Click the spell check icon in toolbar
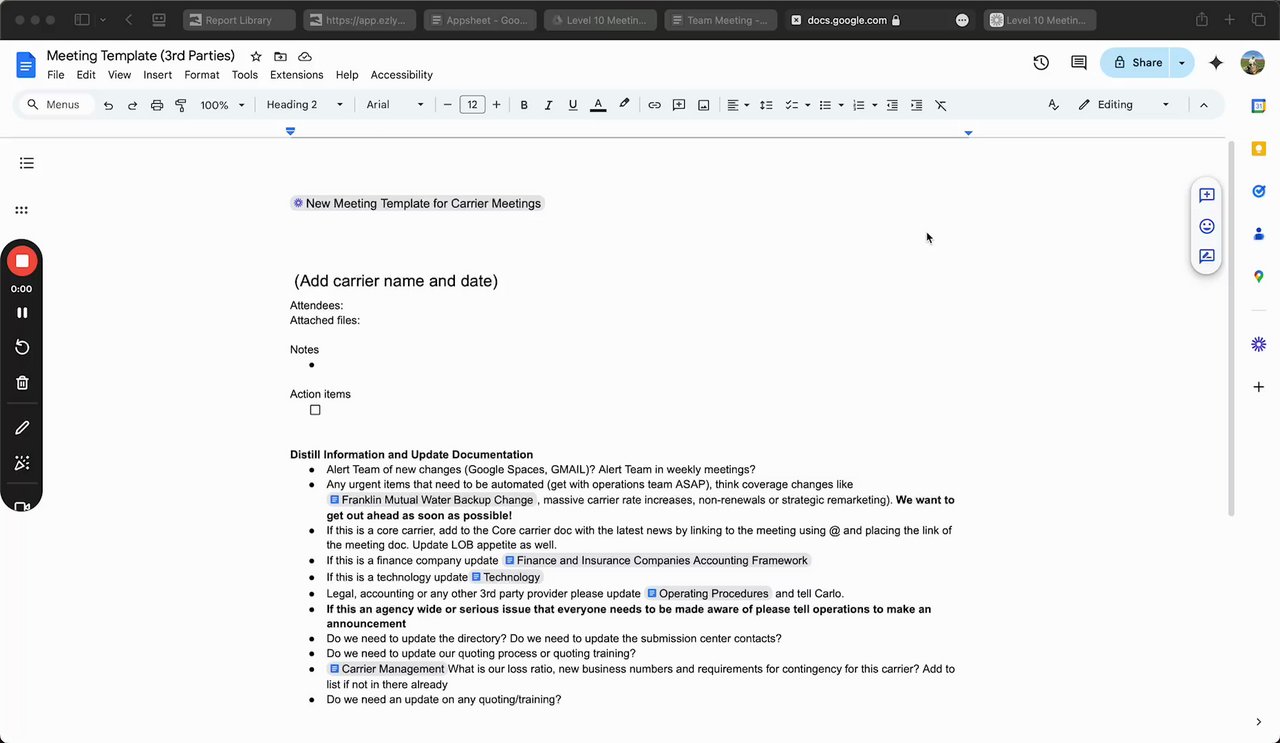This screenshot has width=1280, height=743. tap(1052, 105)
